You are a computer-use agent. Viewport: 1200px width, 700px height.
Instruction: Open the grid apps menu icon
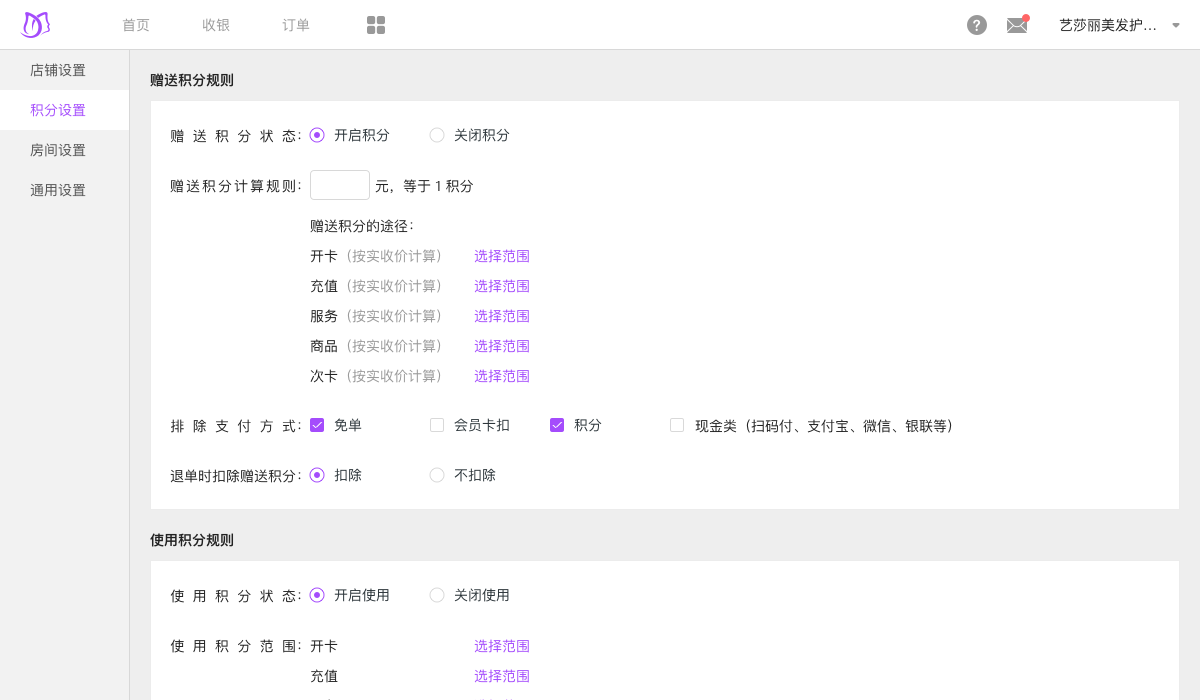(x=376, y=25)
